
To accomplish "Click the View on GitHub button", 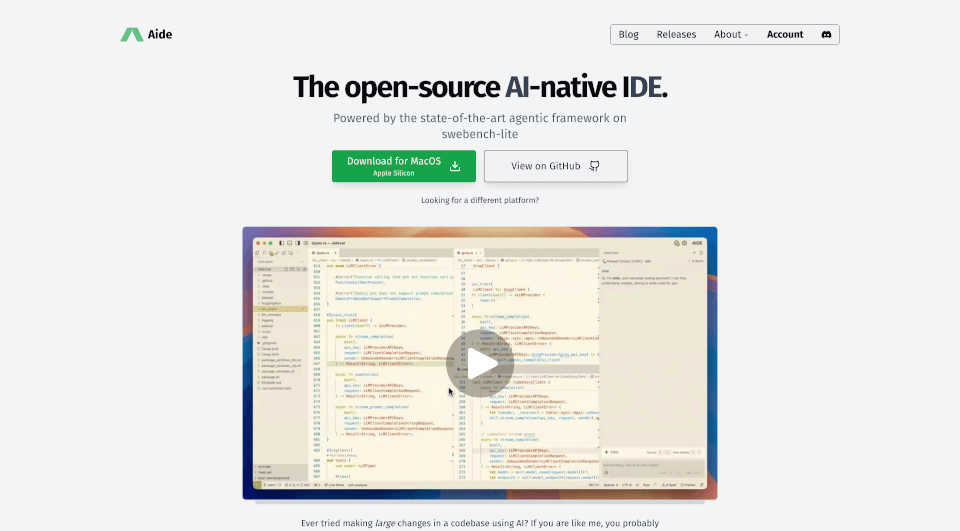I will point(555,166).
